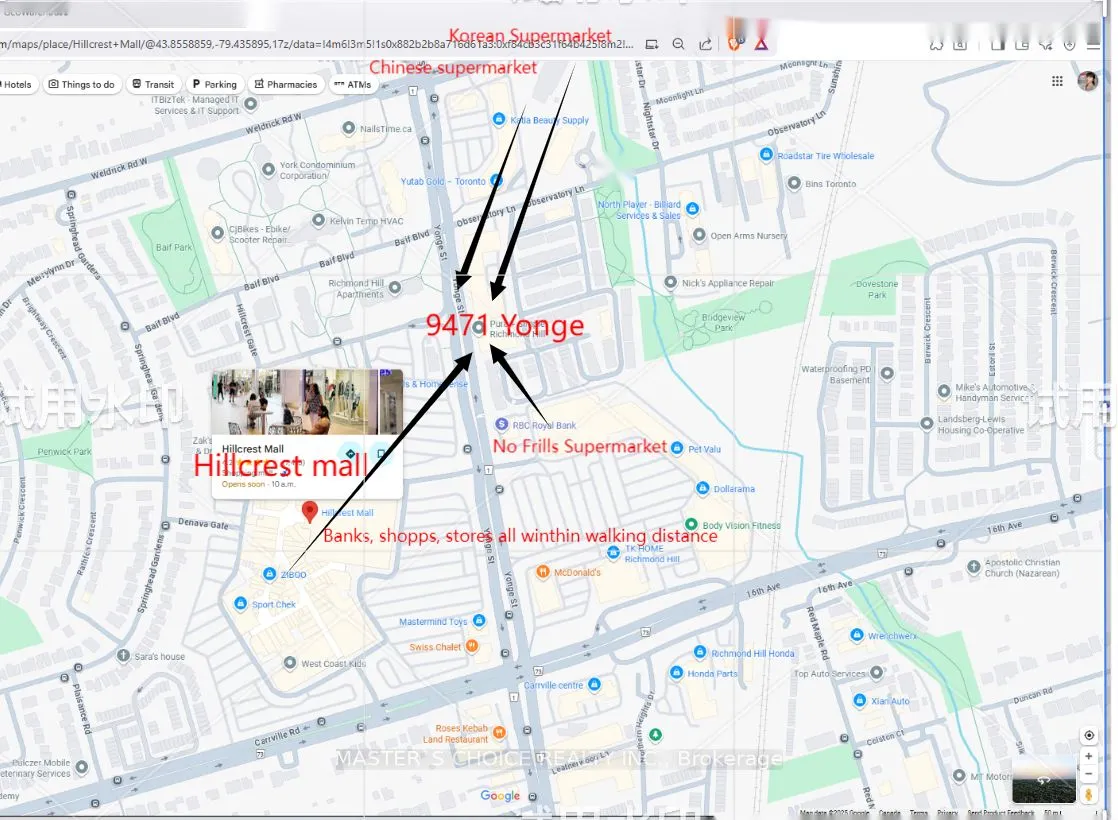Select the Transit filter chip
The image size is (1118, 820).
pos(153,84)
